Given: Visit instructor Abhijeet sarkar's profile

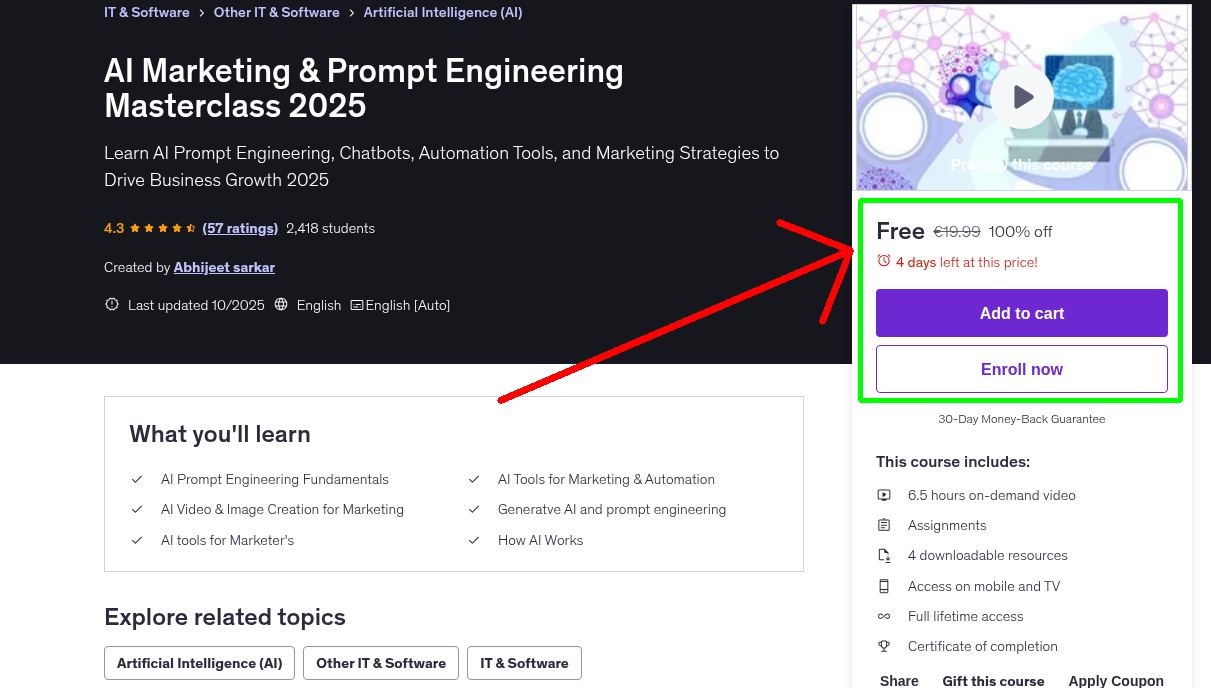Looking at the screenshot, I should click(224, 267).
